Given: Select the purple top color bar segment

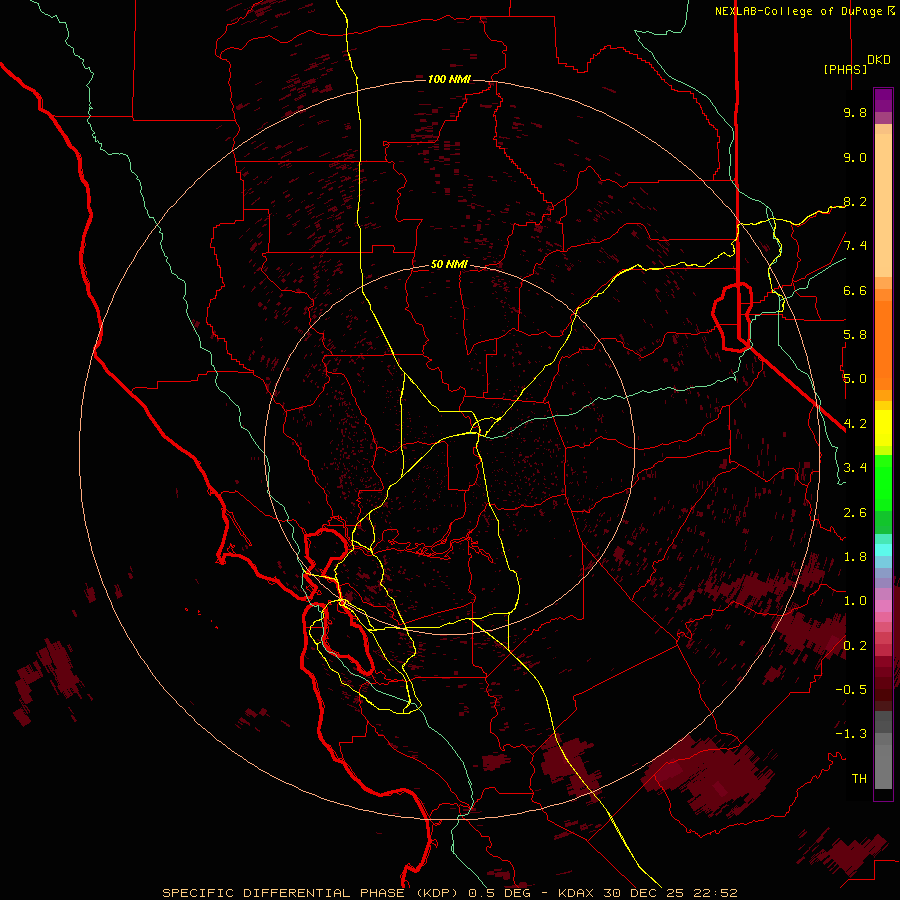Looking at the screenshot, I should coord(883,100).
